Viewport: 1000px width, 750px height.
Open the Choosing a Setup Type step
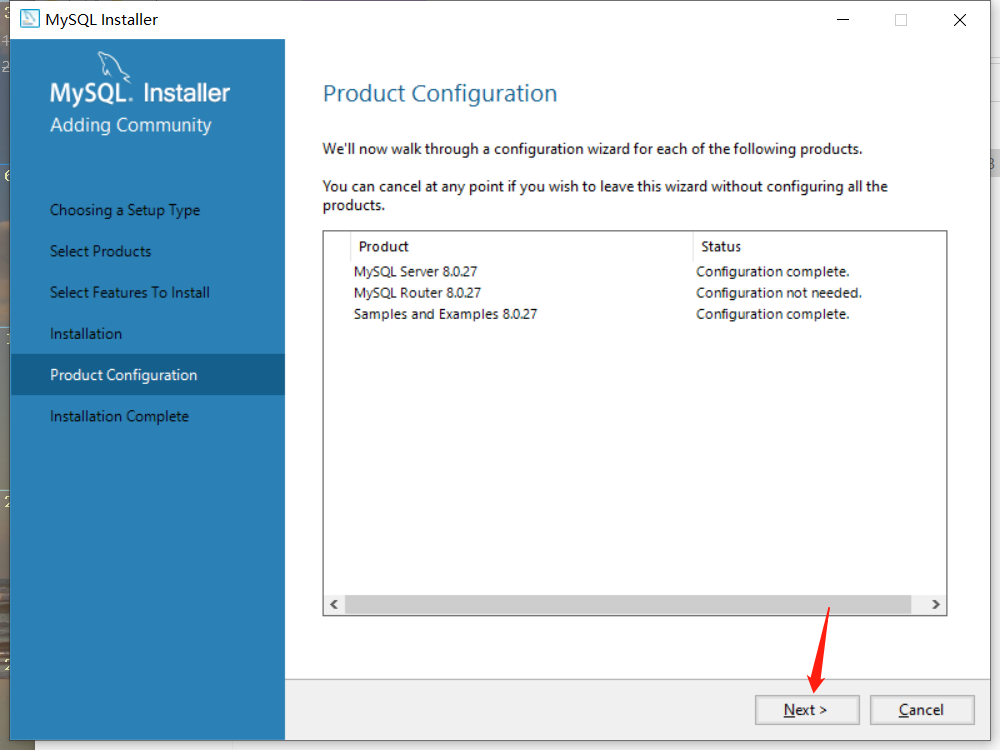coord(125,210)
